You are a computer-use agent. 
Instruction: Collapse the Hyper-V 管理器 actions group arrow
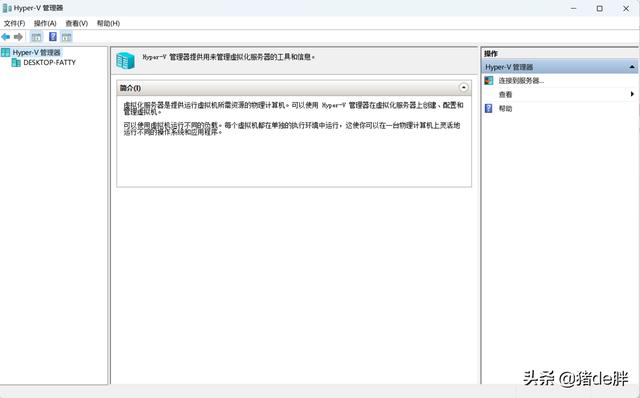(632, 67)
